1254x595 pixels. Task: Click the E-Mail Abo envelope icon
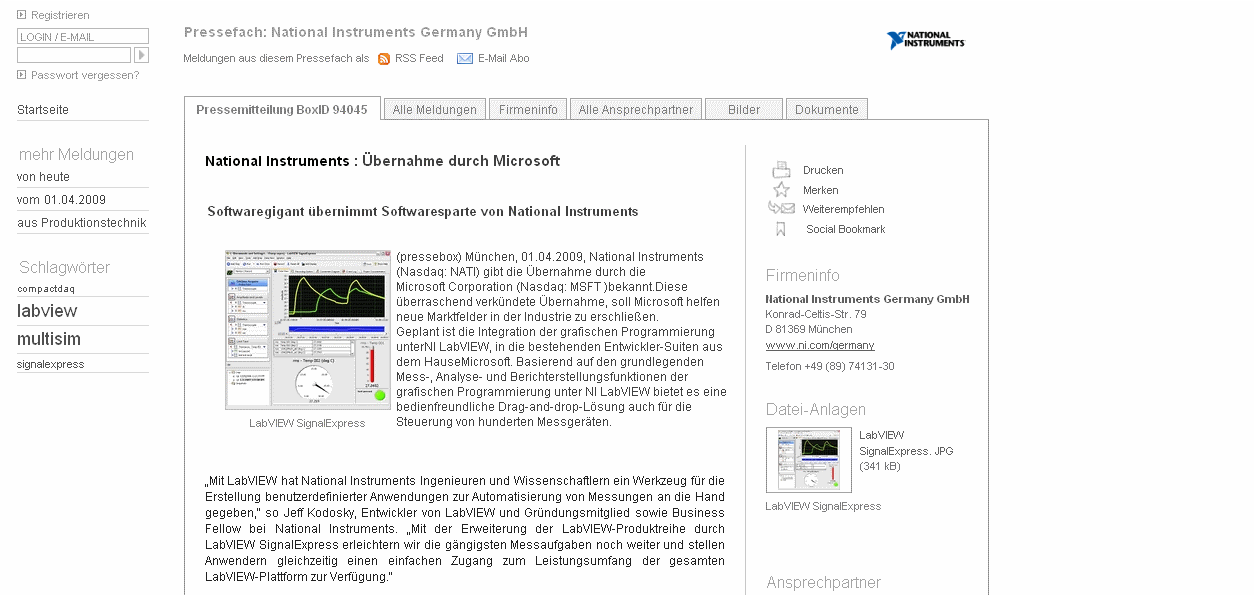[465, 59]
